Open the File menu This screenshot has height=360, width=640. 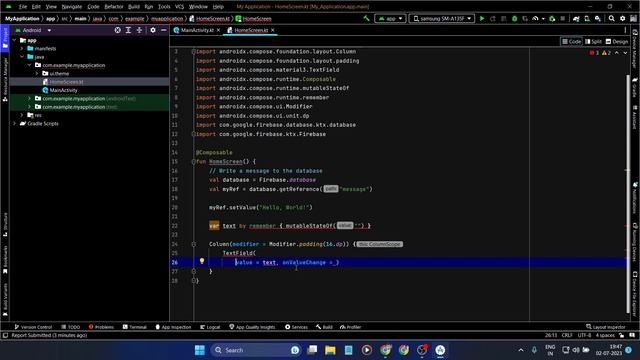[x=22, y=7]
